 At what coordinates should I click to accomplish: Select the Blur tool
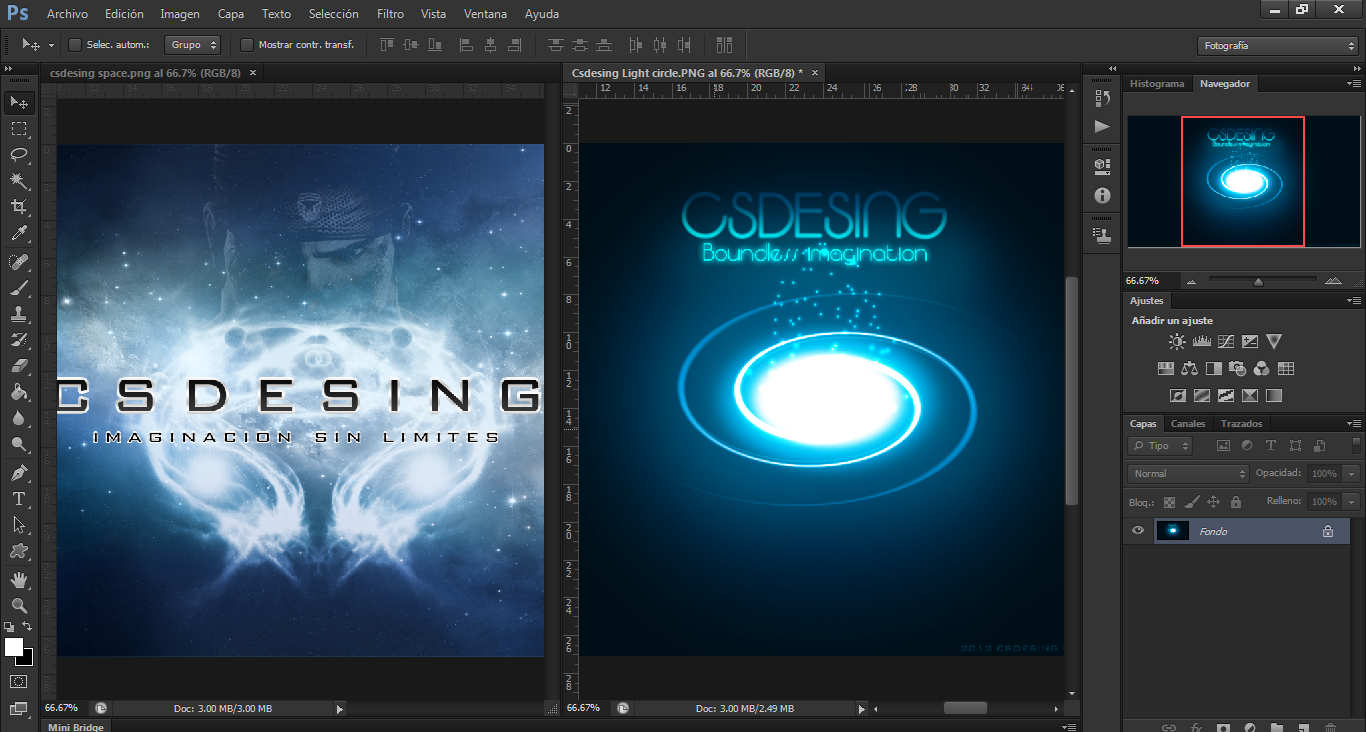[19, 418]
